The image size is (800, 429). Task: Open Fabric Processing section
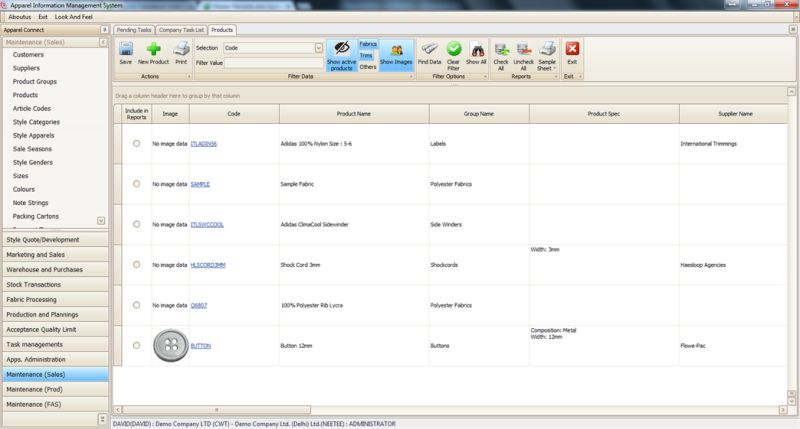(x=55, y=299)
